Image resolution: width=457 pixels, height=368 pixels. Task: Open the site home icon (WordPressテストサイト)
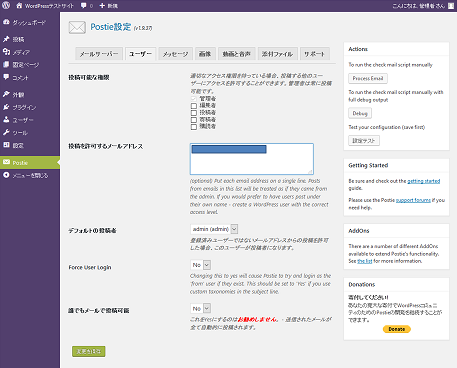pos(45,6)
